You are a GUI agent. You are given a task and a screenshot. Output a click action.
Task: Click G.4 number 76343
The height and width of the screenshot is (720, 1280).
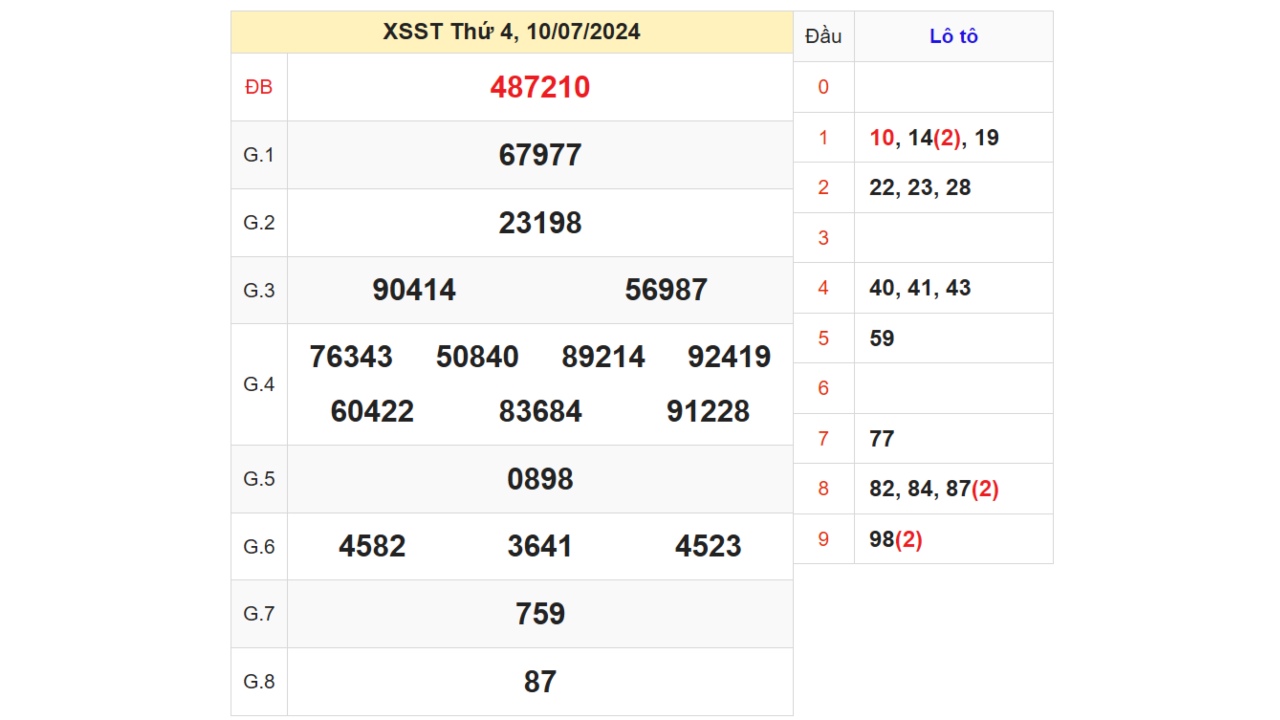click(x=351, y=357)
